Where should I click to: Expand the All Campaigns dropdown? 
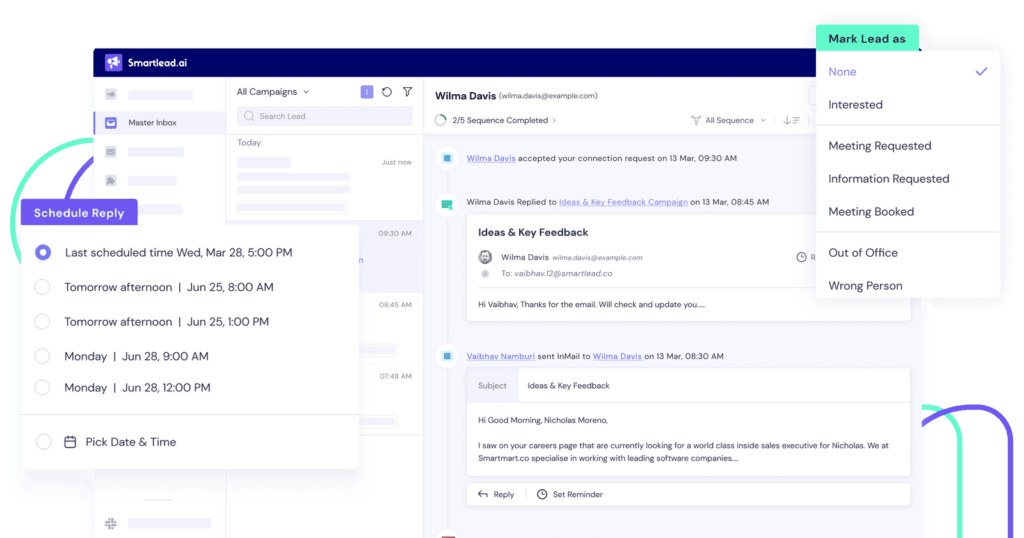(273, 92)
